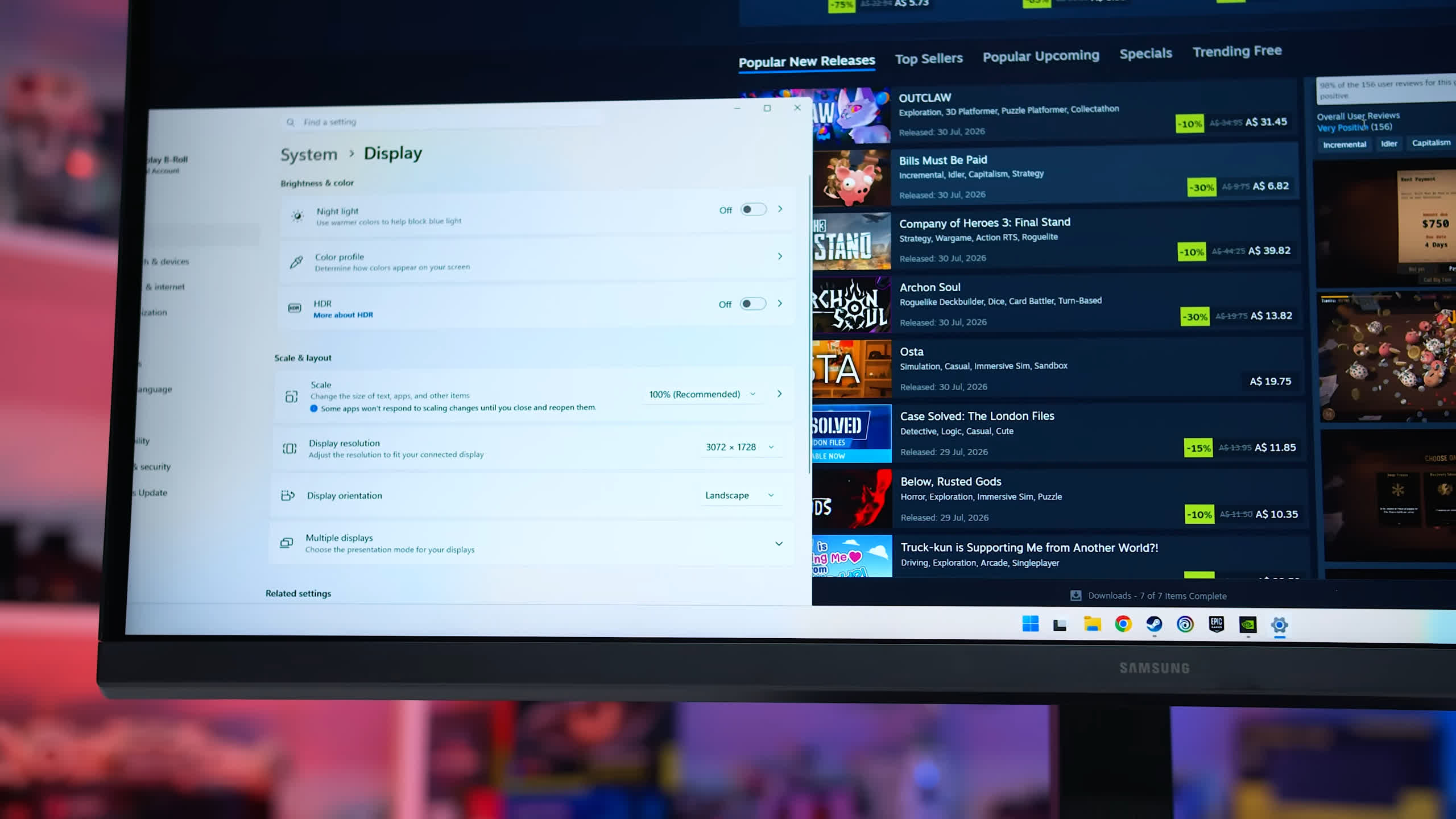The width and height of the screenshot is (1456, 819).
Task: Launch File Explorer from the taskbar
Action: [1092, 624]
